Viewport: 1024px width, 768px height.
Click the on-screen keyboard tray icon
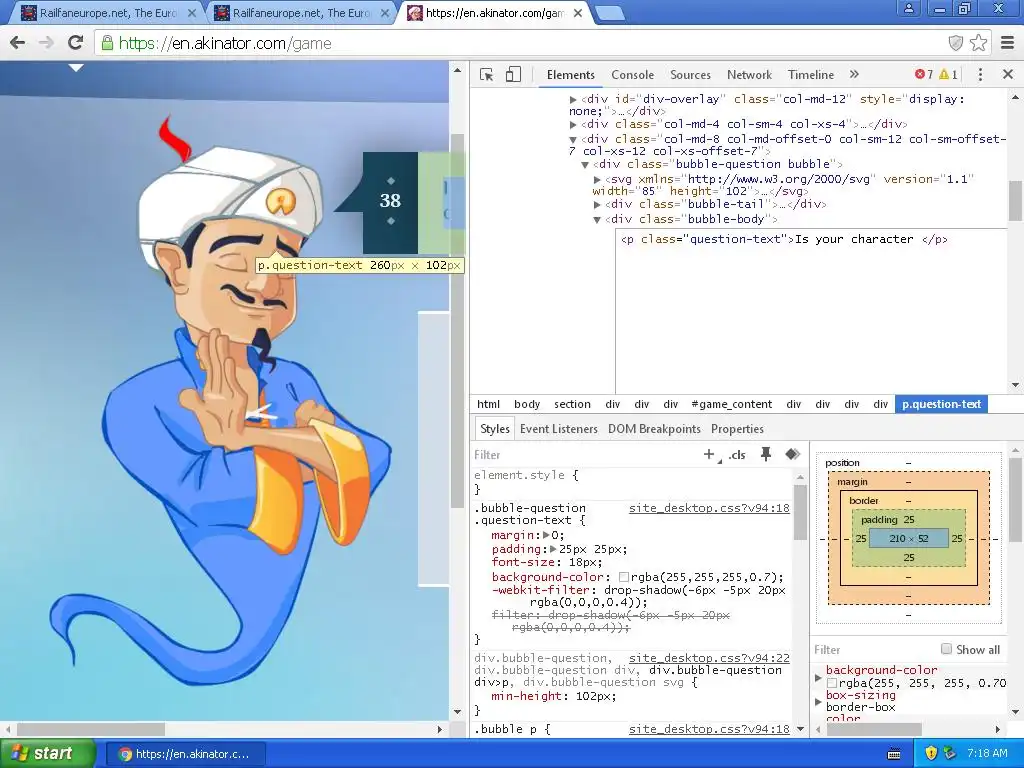click(894, 754)
